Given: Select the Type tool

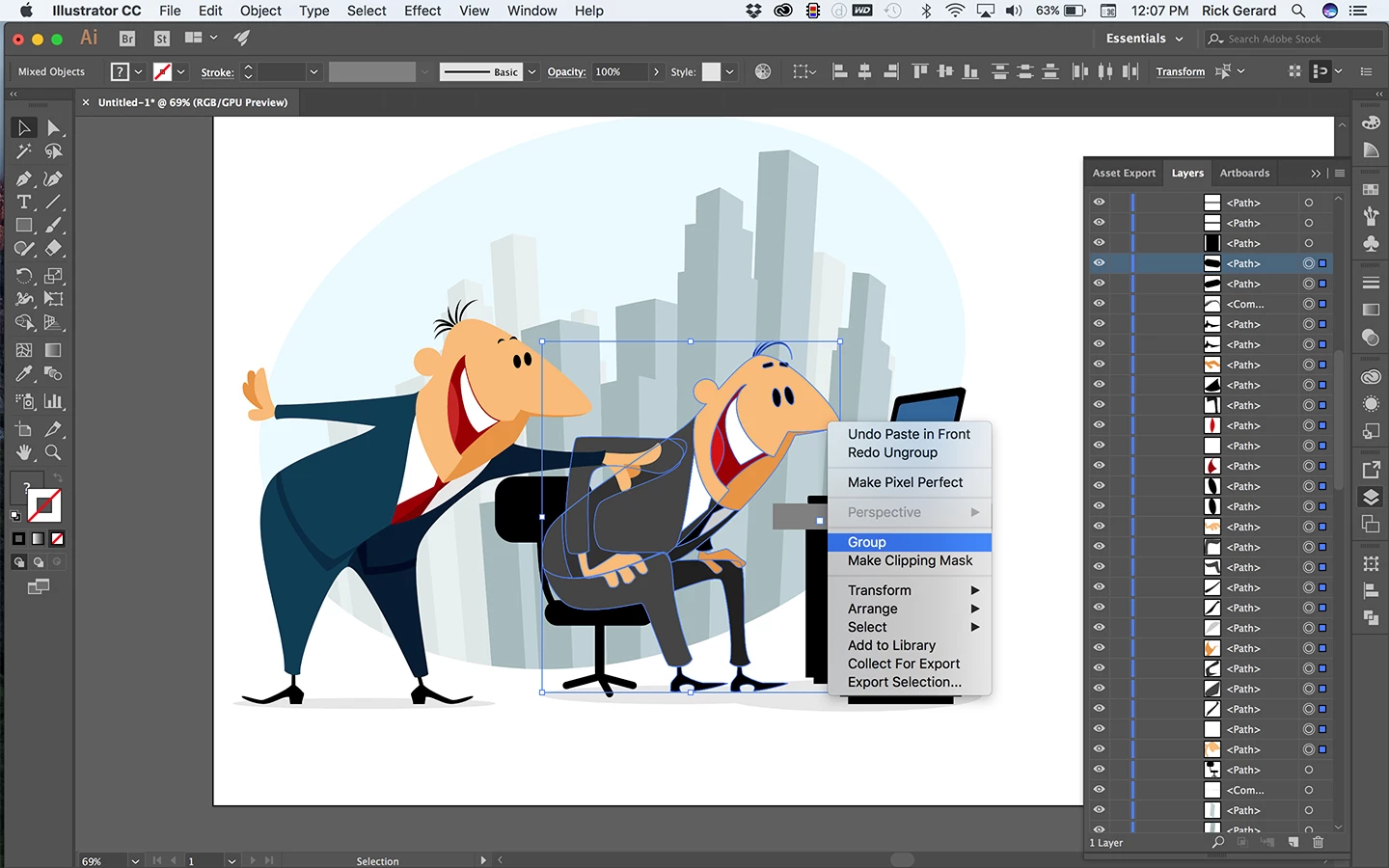Looking at the screenshot, I should 24,203.
